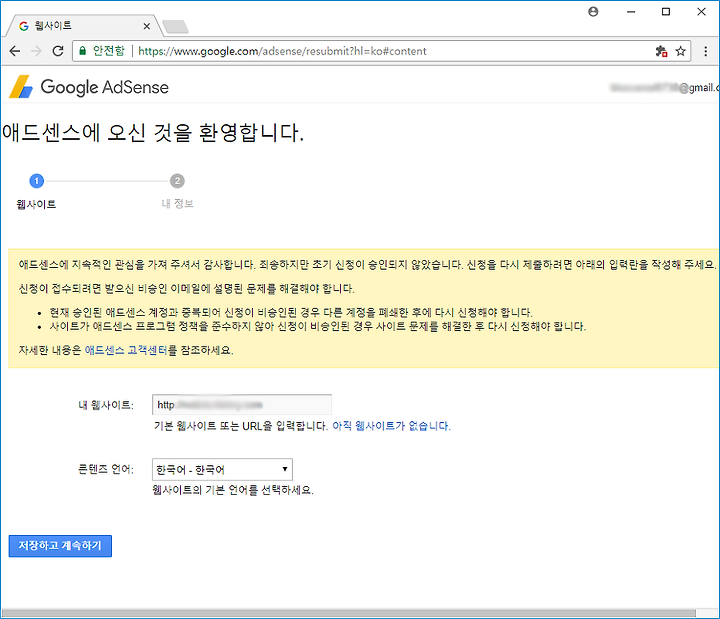The width and height of the screenshot is (720, 619).
Task: Minimize the Chrome window
Action: [x=631, y=11]
